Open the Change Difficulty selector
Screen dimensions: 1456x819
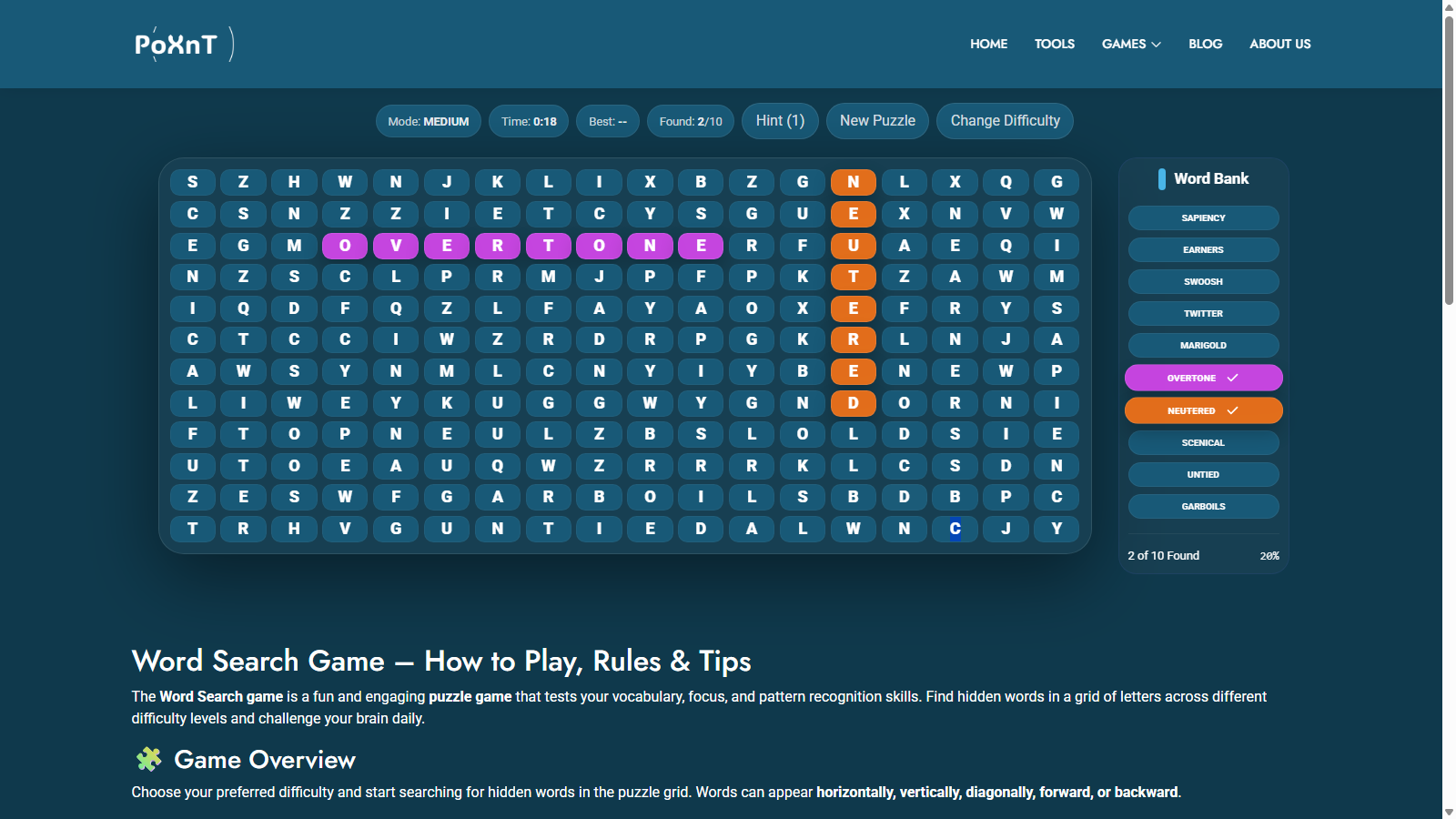click(x=1005, y=121)
